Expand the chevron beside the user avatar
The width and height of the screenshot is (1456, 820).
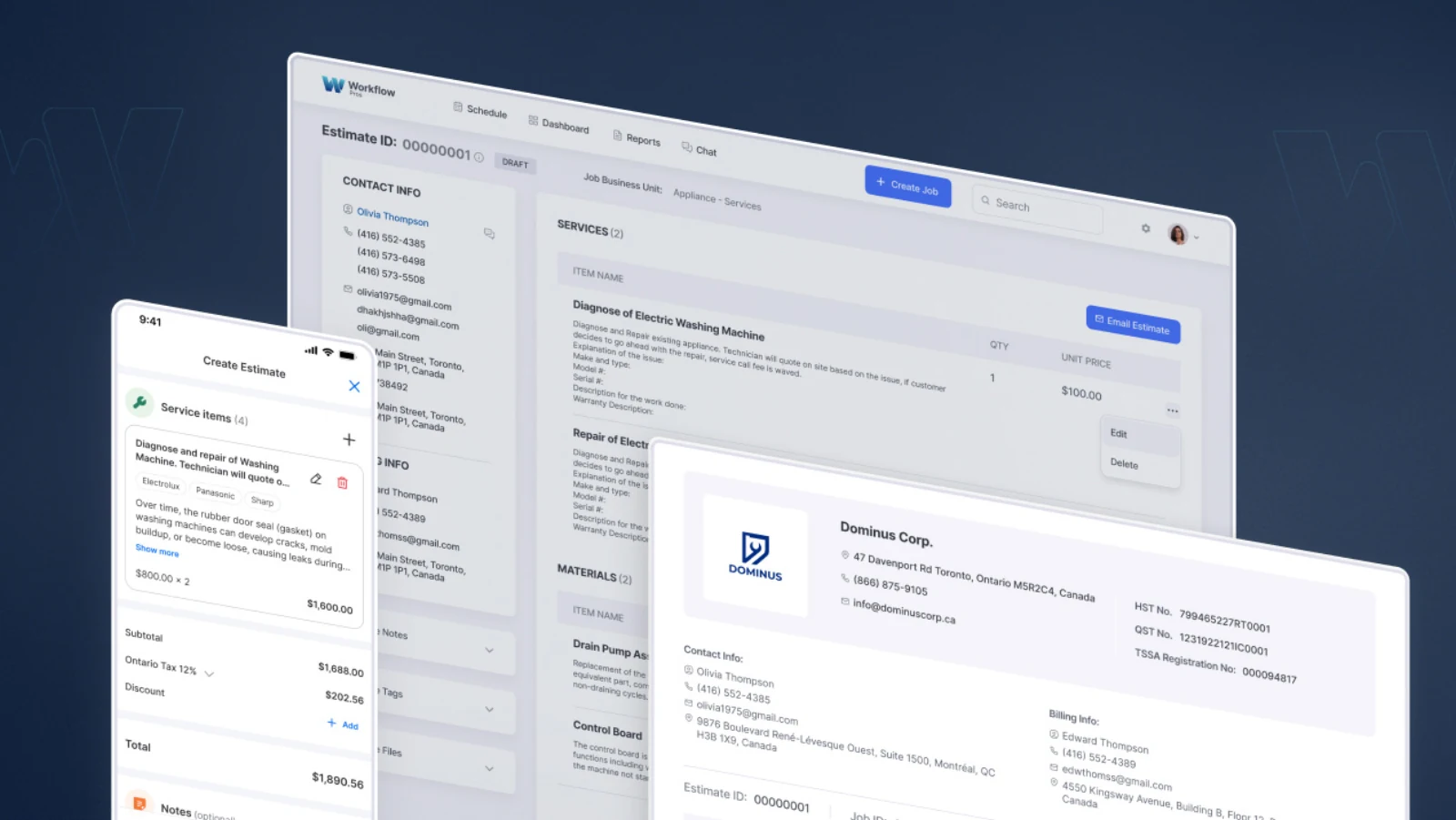(x=1197, y=238)
